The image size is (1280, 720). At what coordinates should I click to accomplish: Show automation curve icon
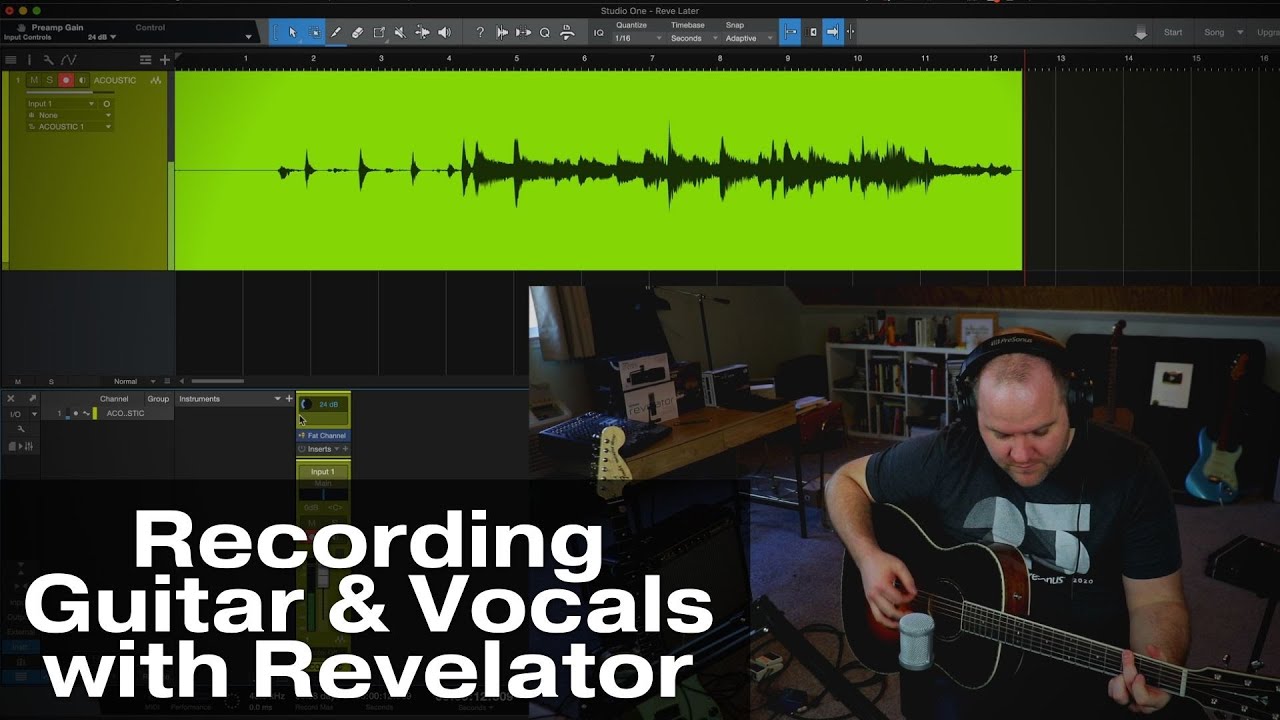click(68, 60)
